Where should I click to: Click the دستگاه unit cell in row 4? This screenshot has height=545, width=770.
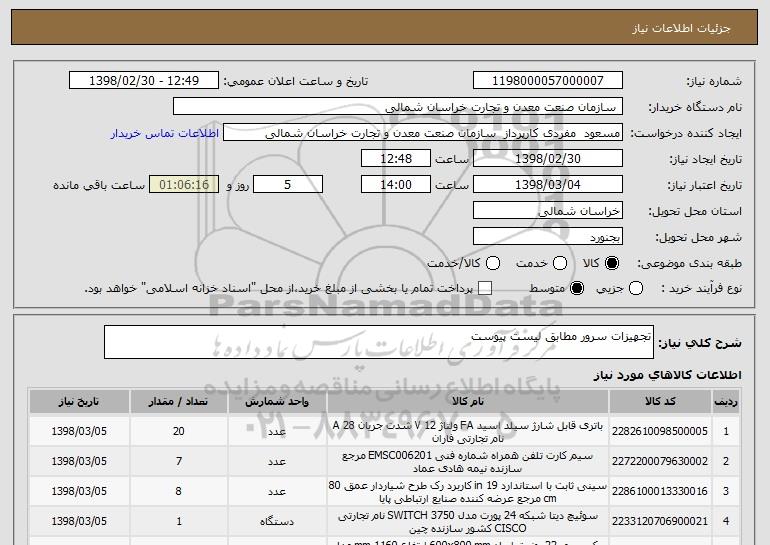point(277,521)
